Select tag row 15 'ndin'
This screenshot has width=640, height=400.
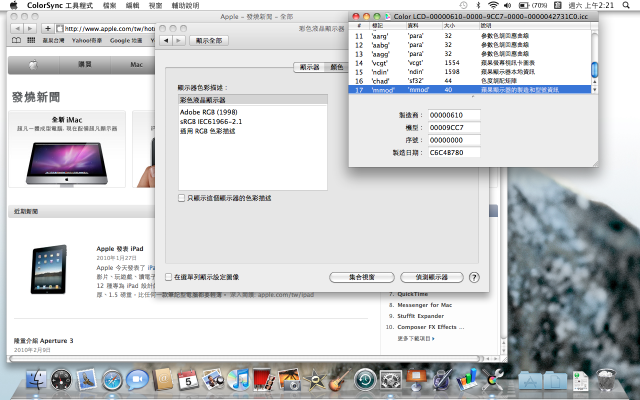click(469, 72)
